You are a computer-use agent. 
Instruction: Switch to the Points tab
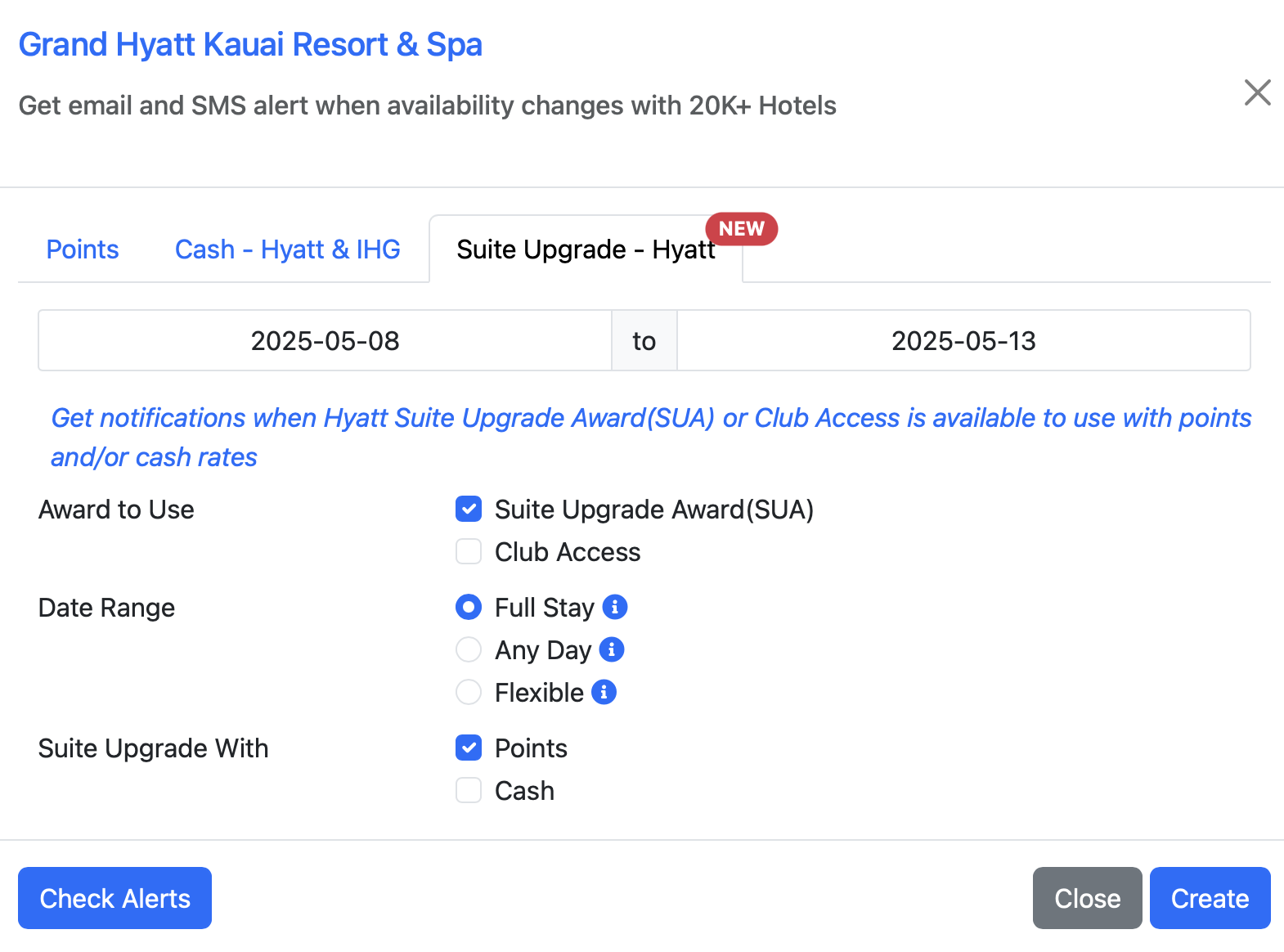83,249
